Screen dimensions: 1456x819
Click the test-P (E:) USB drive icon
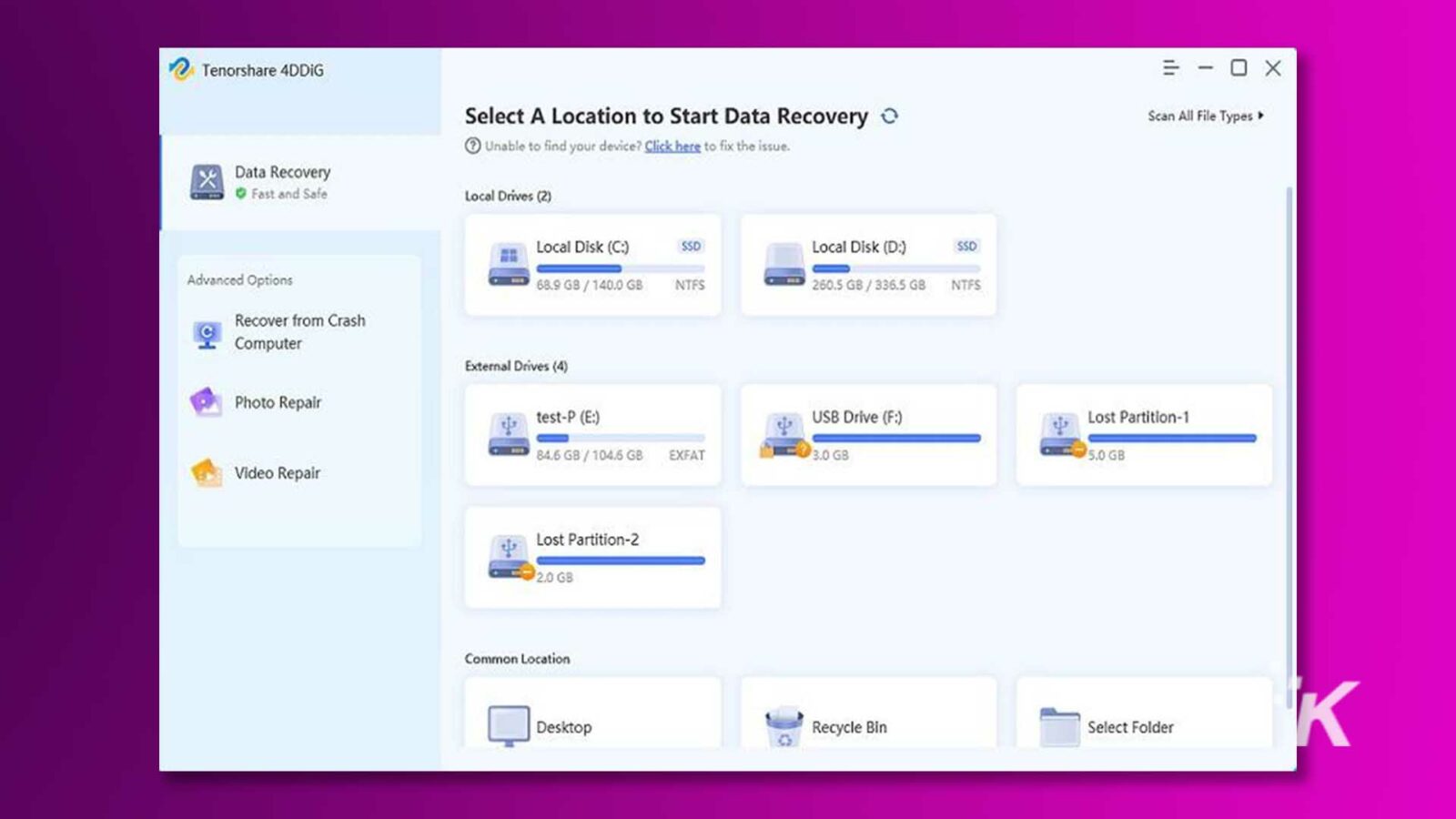pyautogui.click(x=509, y=435)
